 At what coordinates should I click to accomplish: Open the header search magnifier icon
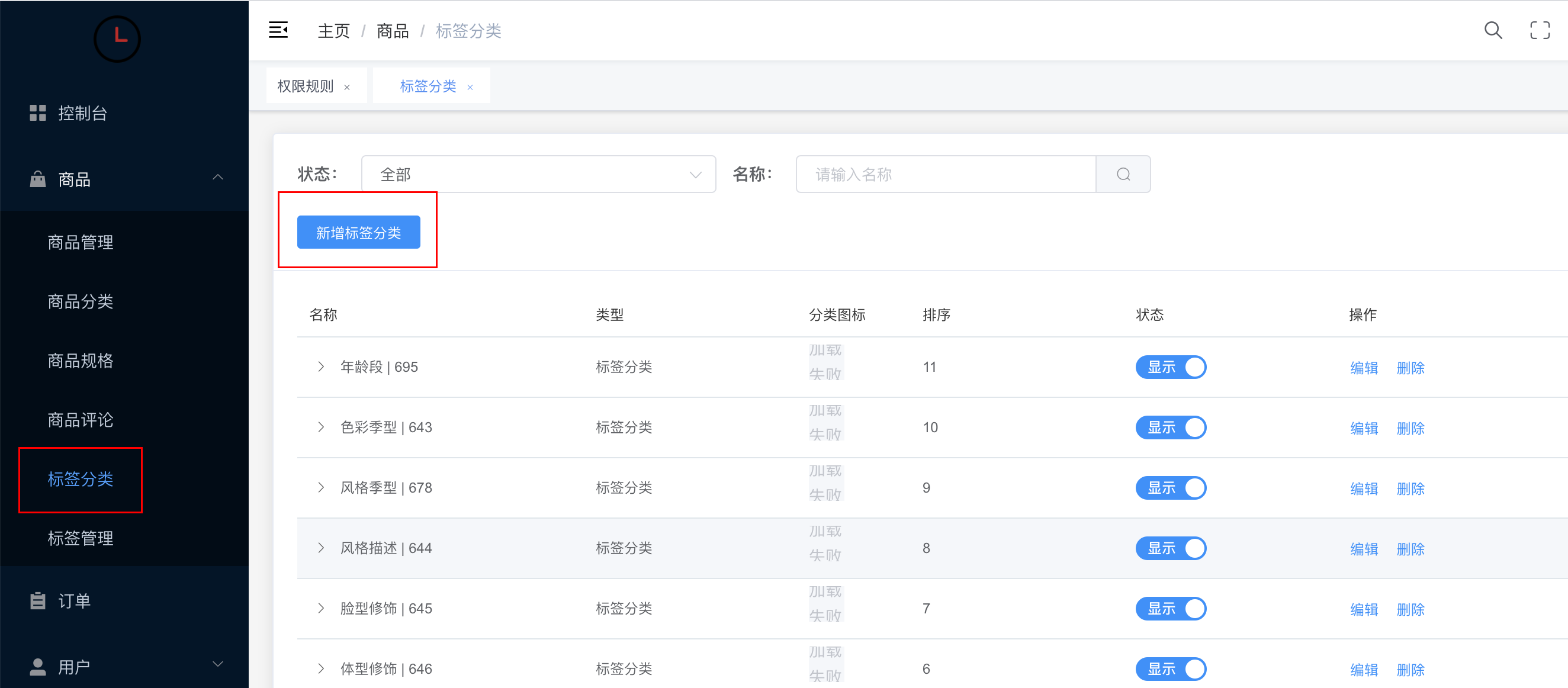1493,30
